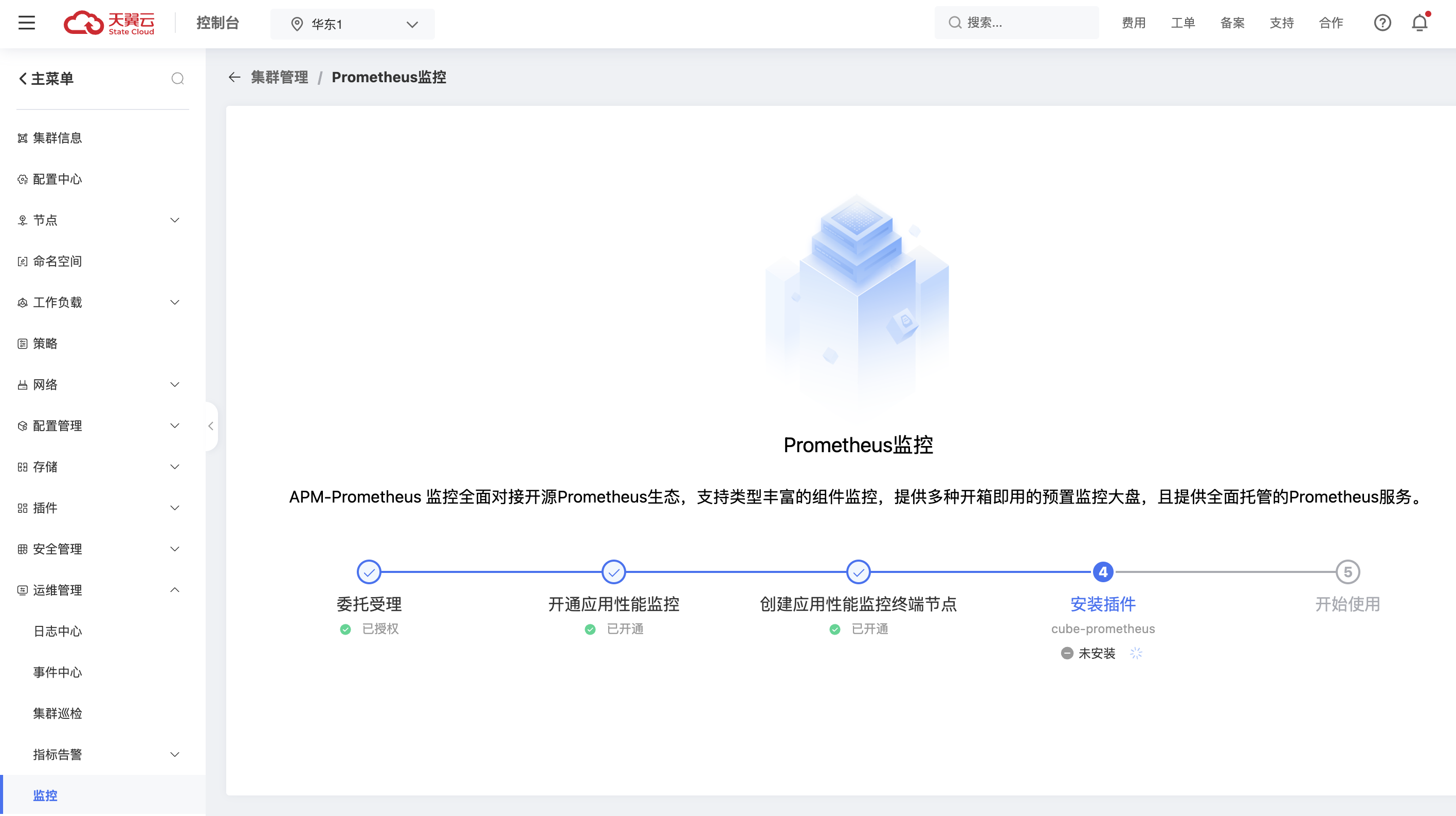Click the 命名空间 namespace icon
Screen dimensions: 1456x816
[x=23, y=262]
